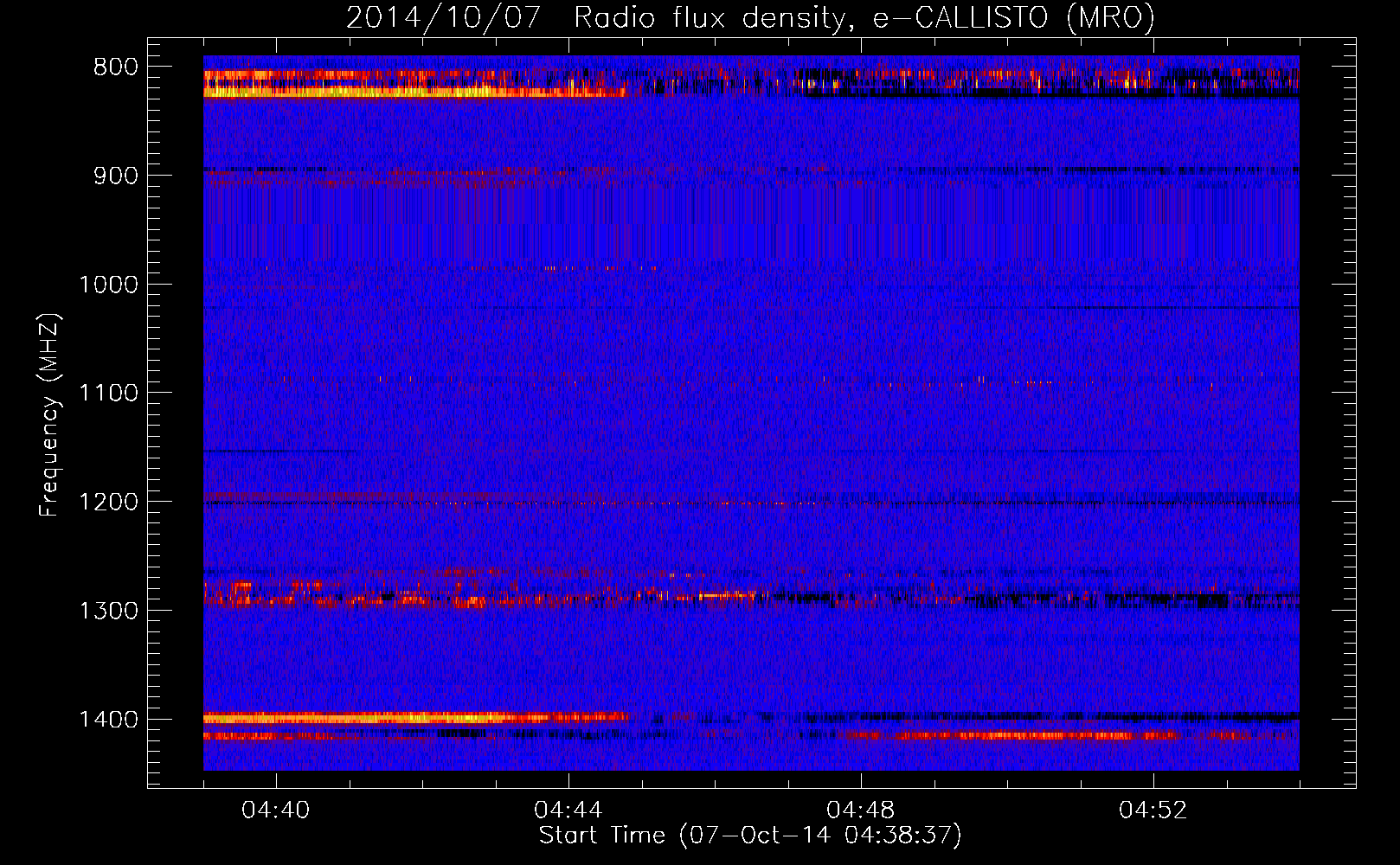
Task: Click the 1000 frequency tick label
Action: [108, 285]
